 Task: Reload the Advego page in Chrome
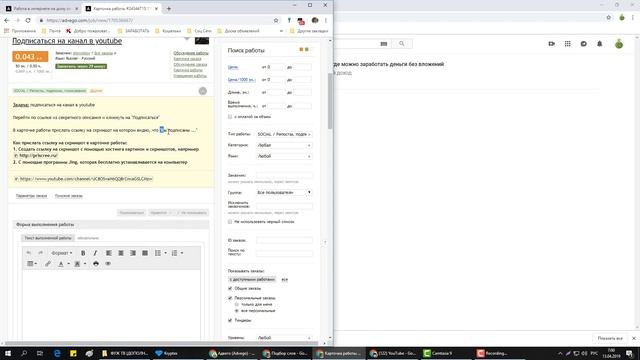tap(28, 20)
